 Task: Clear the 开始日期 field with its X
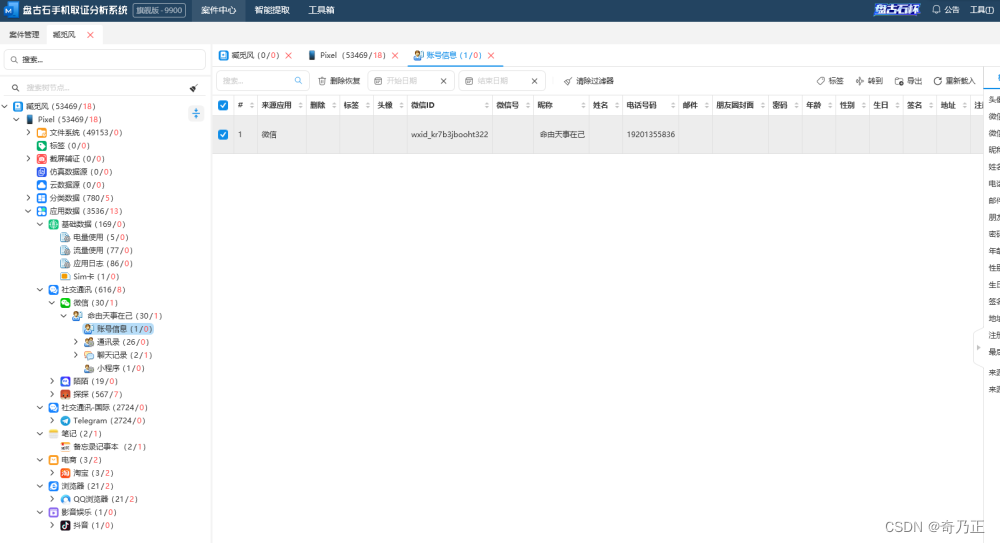443,81
